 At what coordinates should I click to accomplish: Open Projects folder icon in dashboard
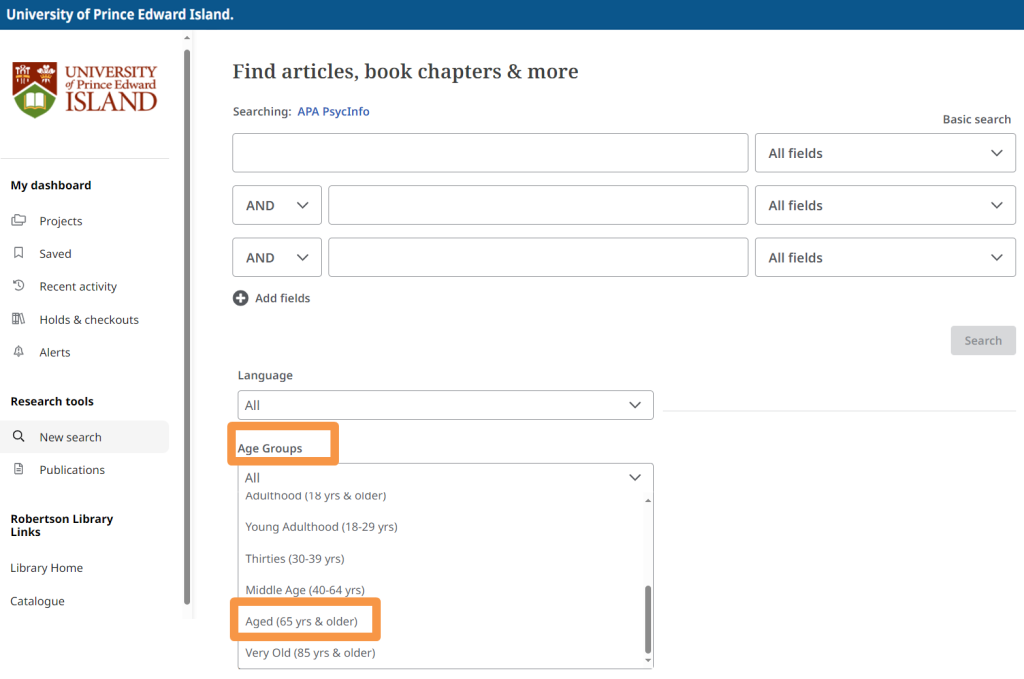(18, 221)
